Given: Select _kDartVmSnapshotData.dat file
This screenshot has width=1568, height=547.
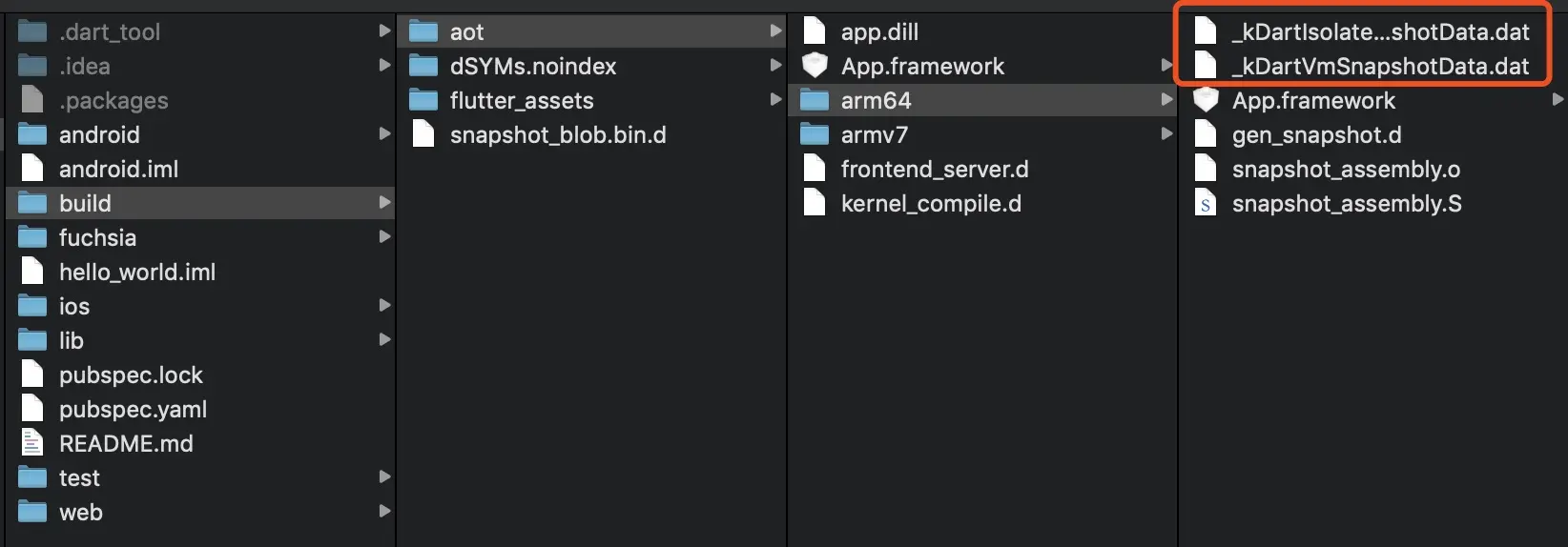Looking at the screenshot, I should point(1364,66).
